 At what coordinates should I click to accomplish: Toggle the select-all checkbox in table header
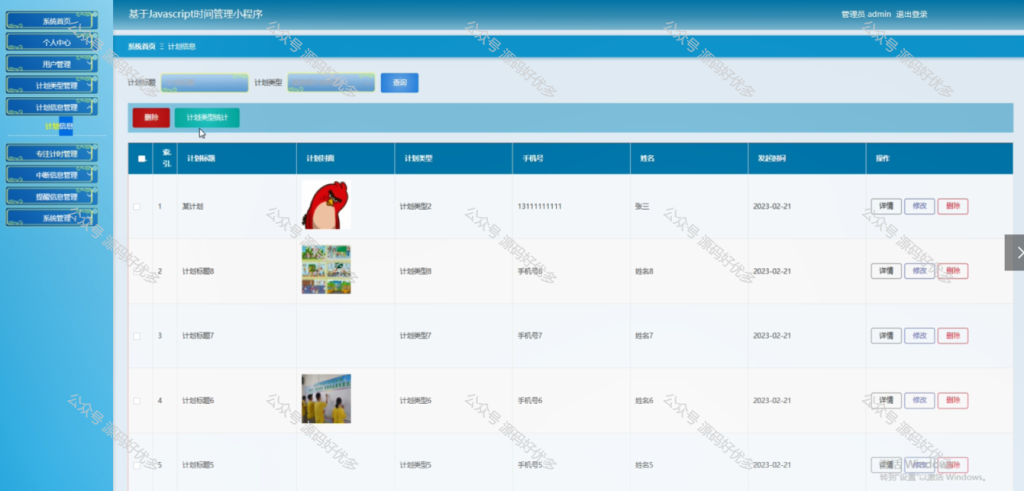(x=142, y=158)
